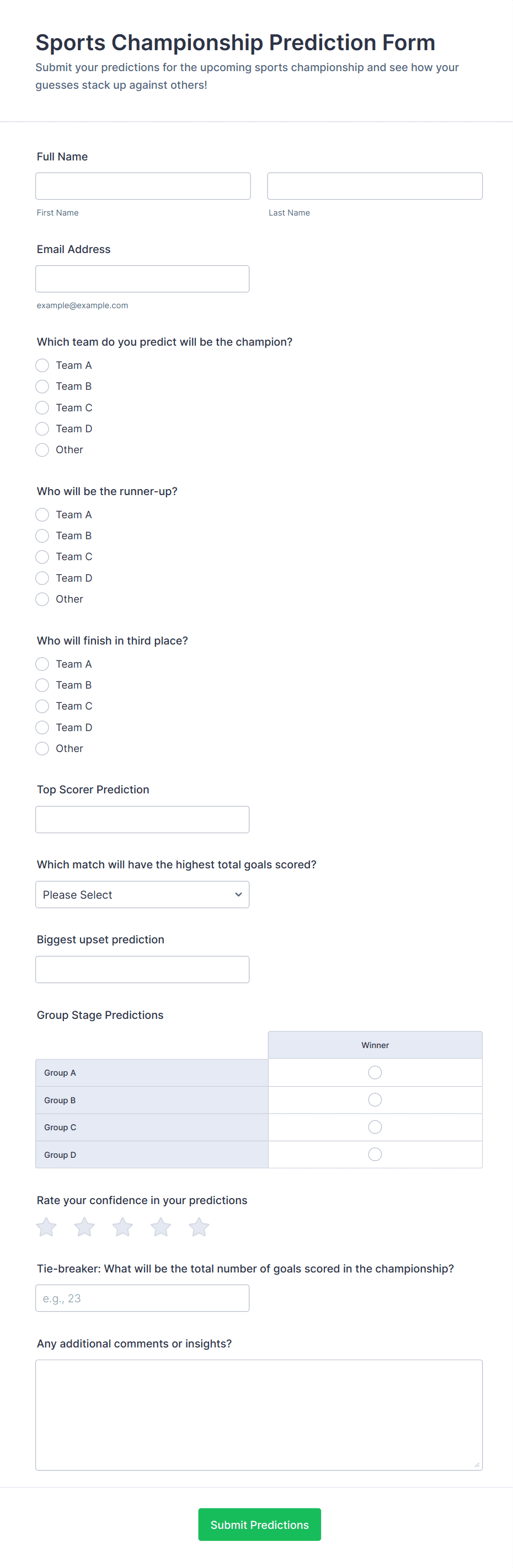
Task: Focus the First Name field
Action: coord(142,186)
